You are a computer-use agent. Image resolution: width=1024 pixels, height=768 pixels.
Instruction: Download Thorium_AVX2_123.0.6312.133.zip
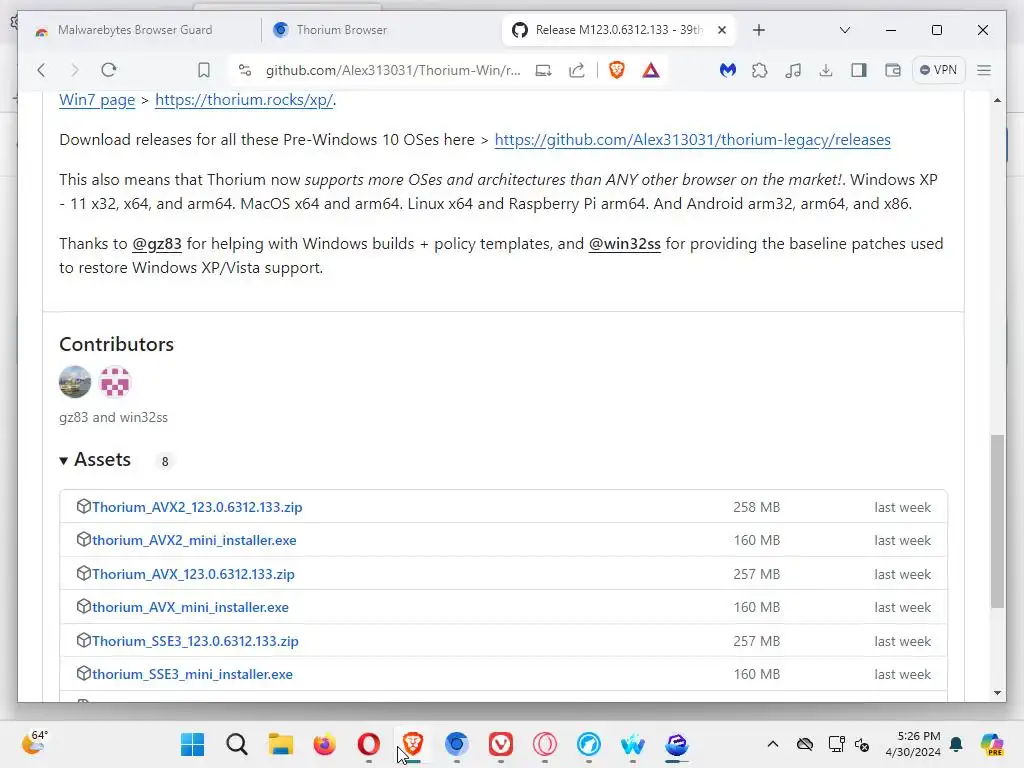pos(197,507)
